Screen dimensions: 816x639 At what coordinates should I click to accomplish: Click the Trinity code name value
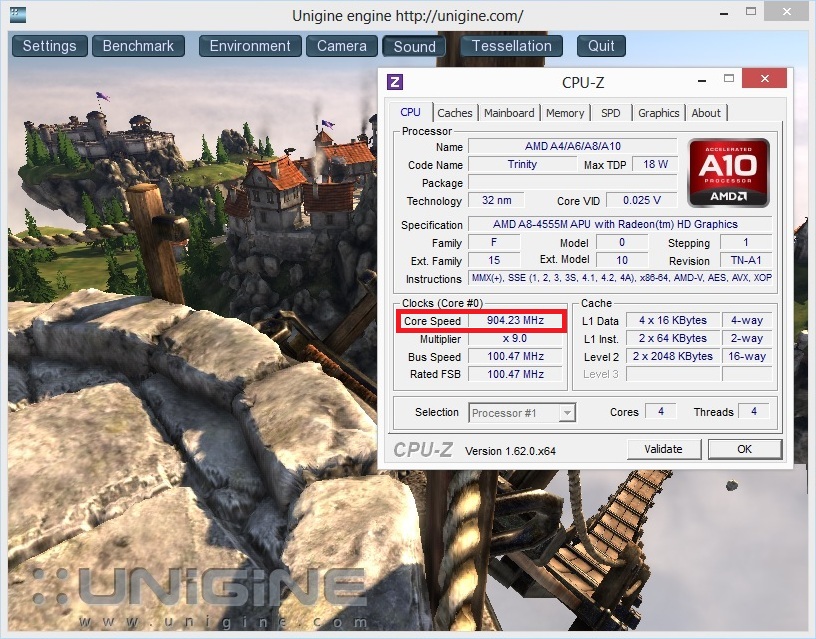point(522,164)
